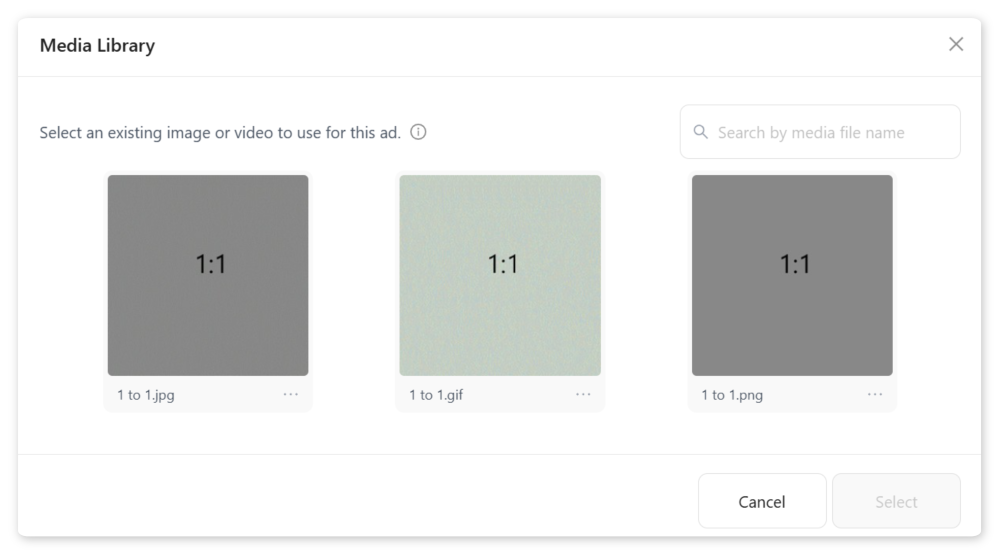Focus the media file name search field

tap(830, 132)
